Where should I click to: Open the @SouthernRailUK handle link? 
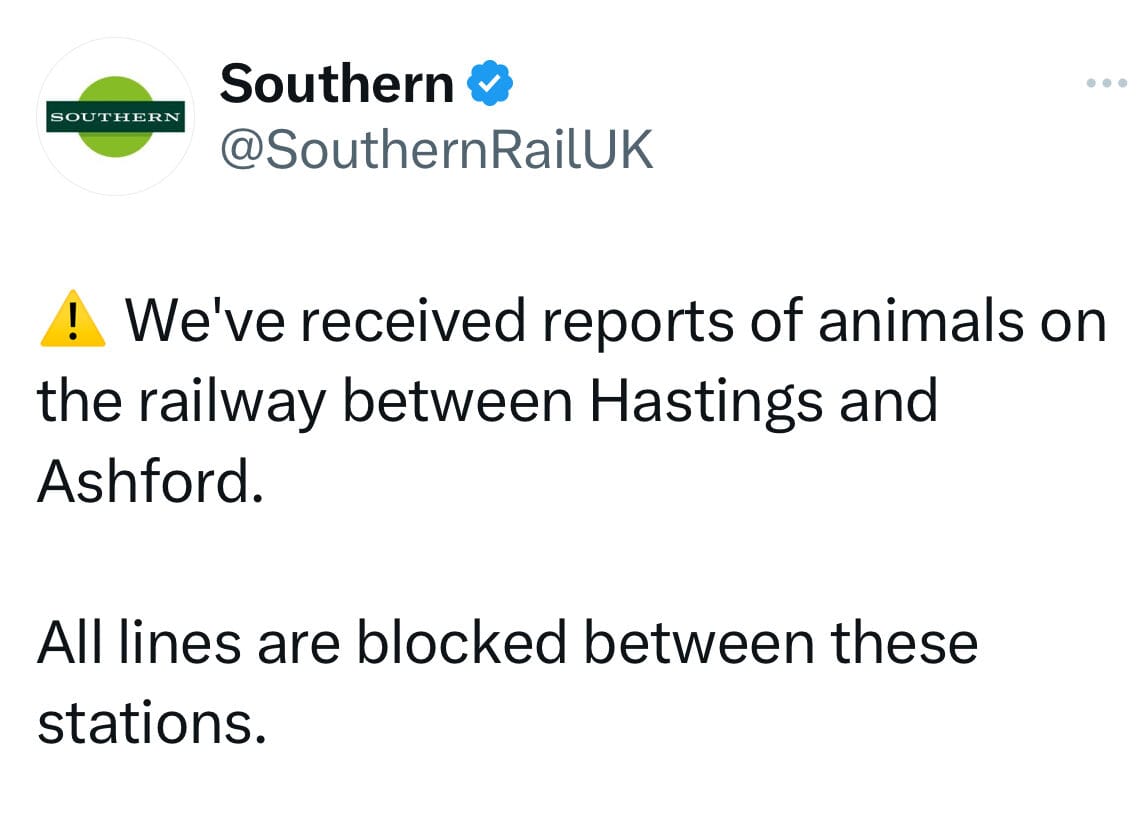point(436,150)
